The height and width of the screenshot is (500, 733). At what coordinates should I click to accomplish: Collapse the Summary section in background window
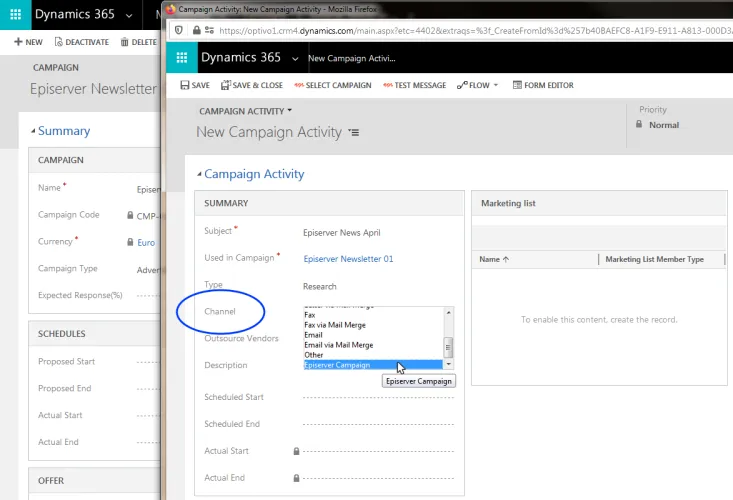pos(33,131)
